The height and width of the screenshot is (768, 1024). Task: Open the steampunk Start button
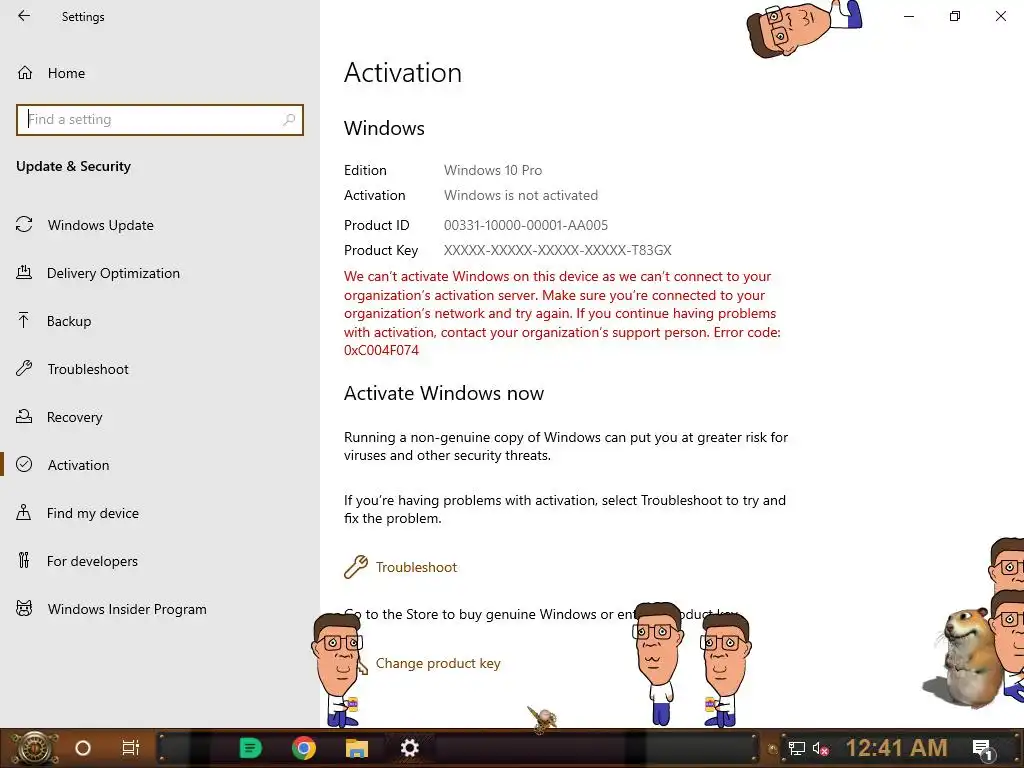(35, 748)
